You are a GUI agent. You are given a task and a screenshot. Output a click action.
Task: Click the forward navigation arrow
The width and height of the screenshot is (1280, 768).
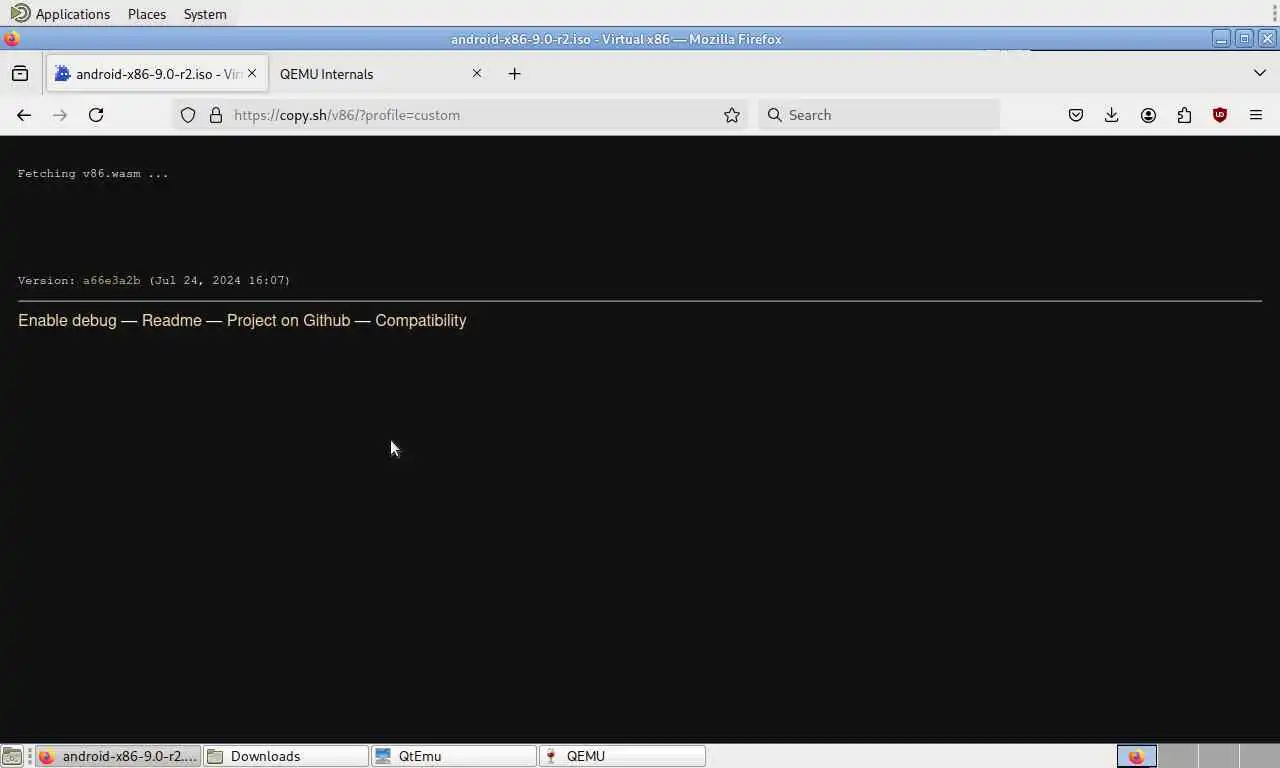click(60, 115)
